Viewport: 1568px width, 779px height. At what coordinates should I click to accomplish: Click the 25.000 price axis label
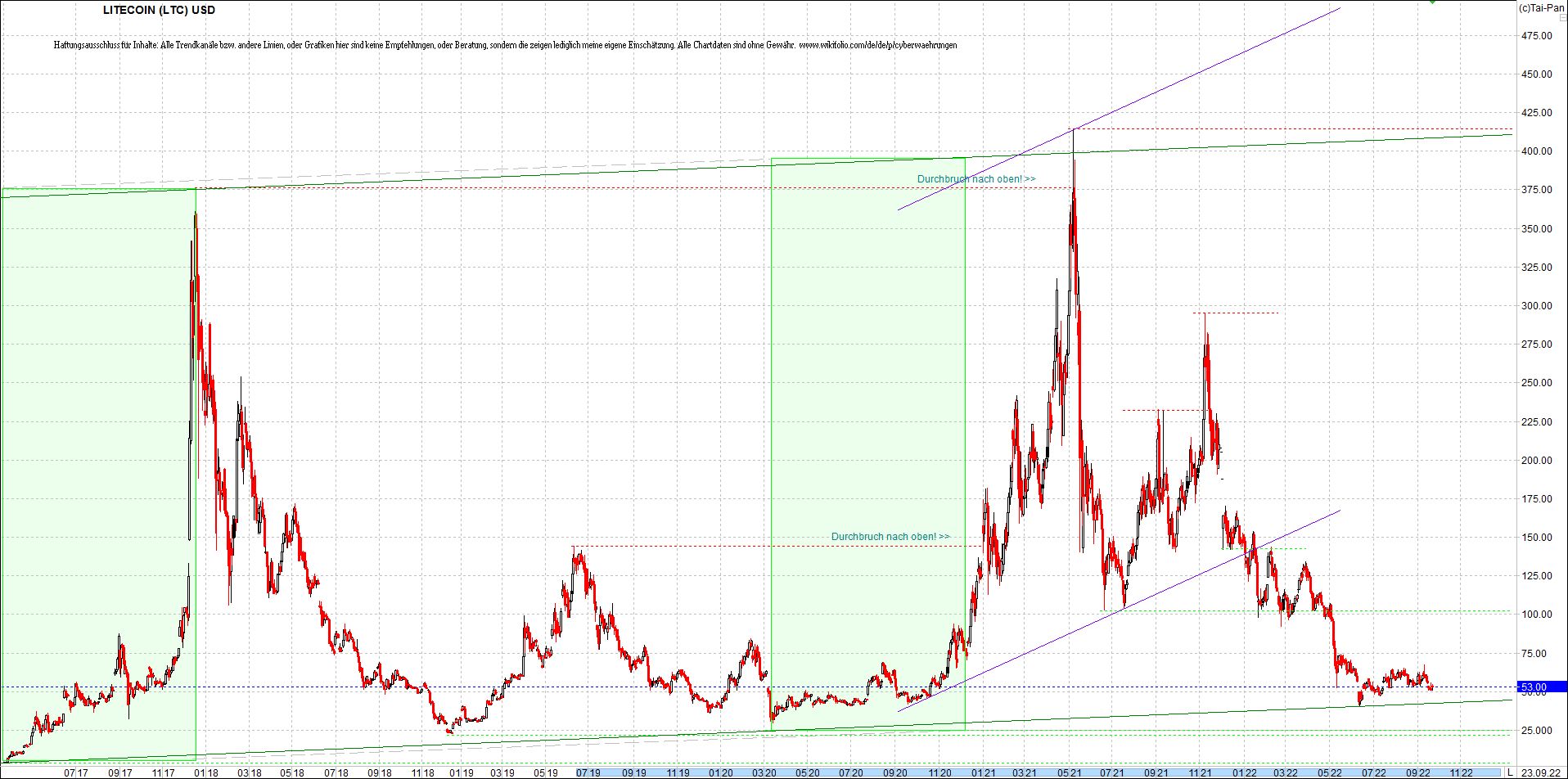1536,731
